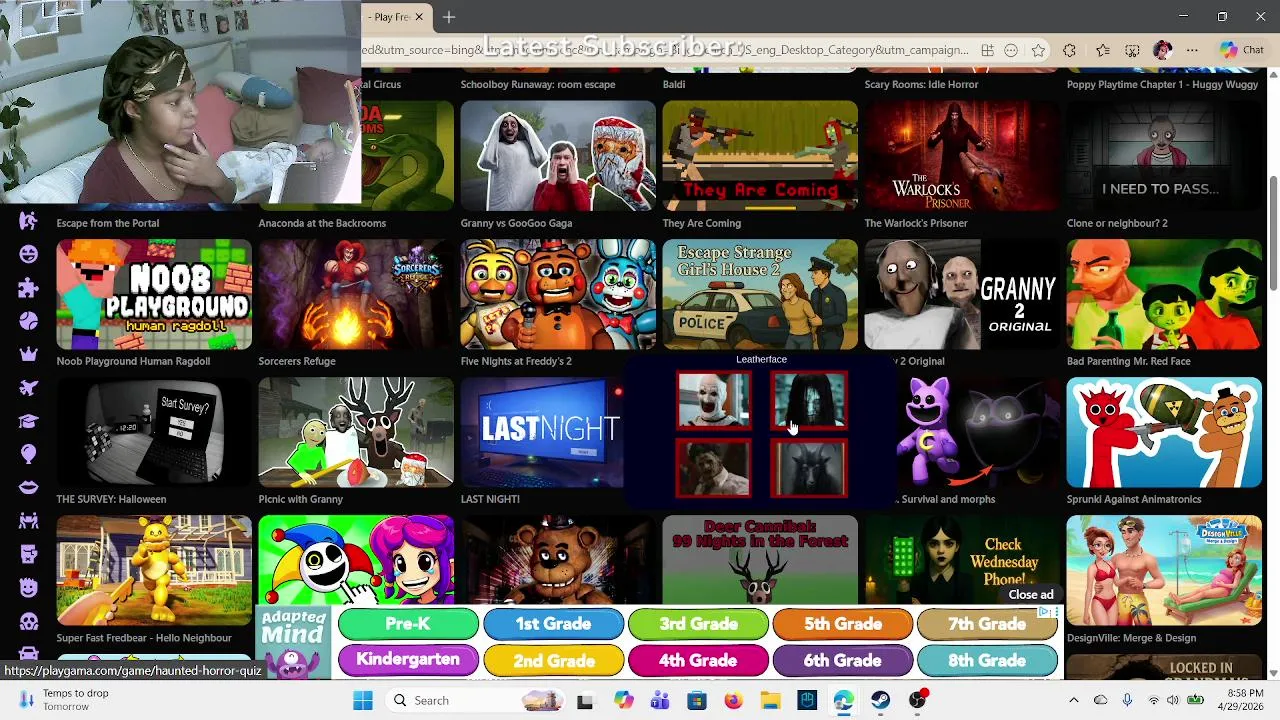
Task: Open the sports ball category in sidebar
Action: pos(28,321)
